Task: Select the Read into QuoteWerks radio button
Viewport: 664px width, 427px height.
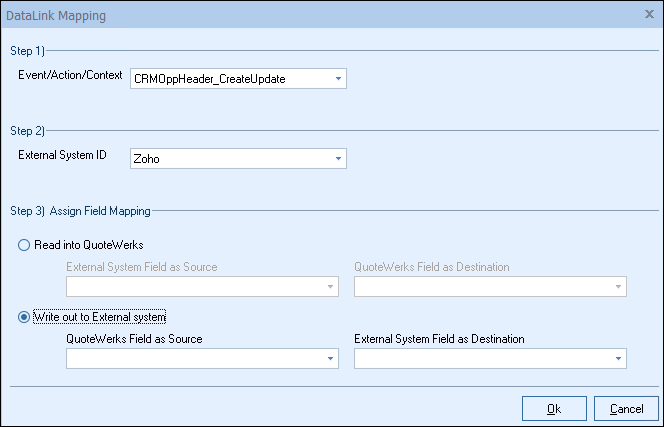Action: click(24, 246)
